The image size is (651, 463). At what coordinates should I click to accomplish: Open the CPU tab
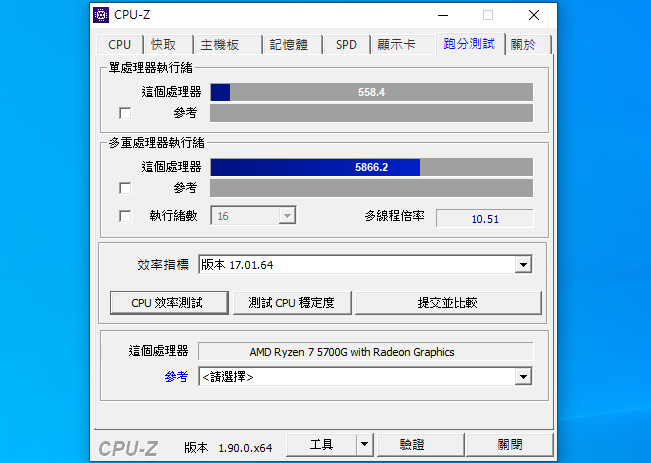(120, 44)
